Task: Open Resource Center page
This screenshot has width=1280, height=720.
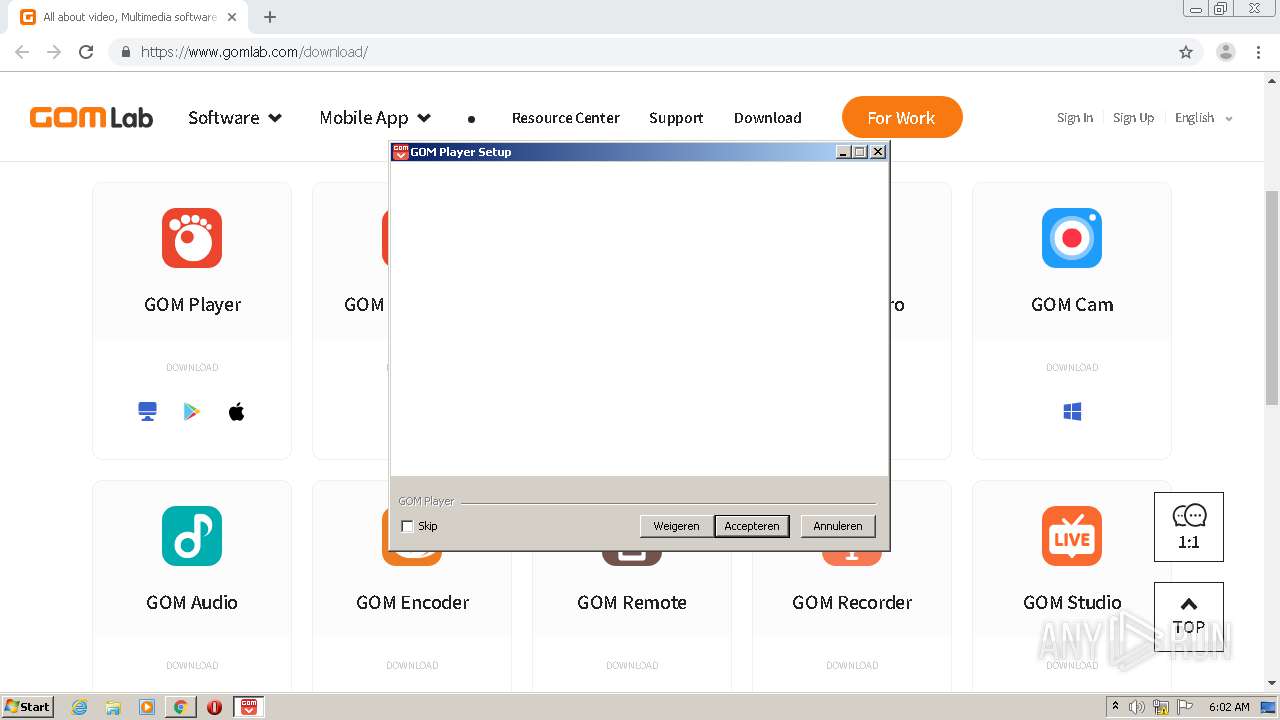Action: (566, 118)
